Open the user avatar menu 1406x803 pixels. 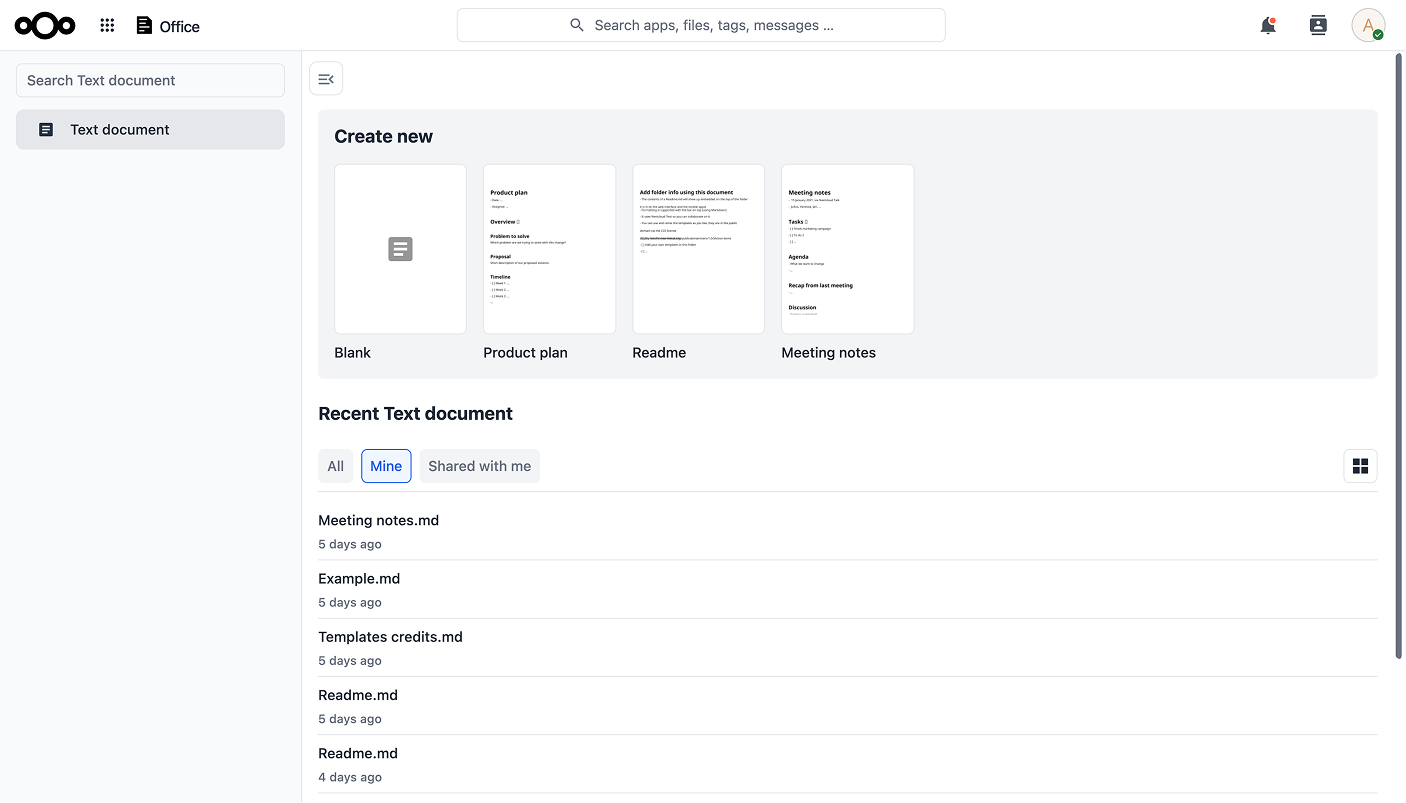[x=1368, y=25]
